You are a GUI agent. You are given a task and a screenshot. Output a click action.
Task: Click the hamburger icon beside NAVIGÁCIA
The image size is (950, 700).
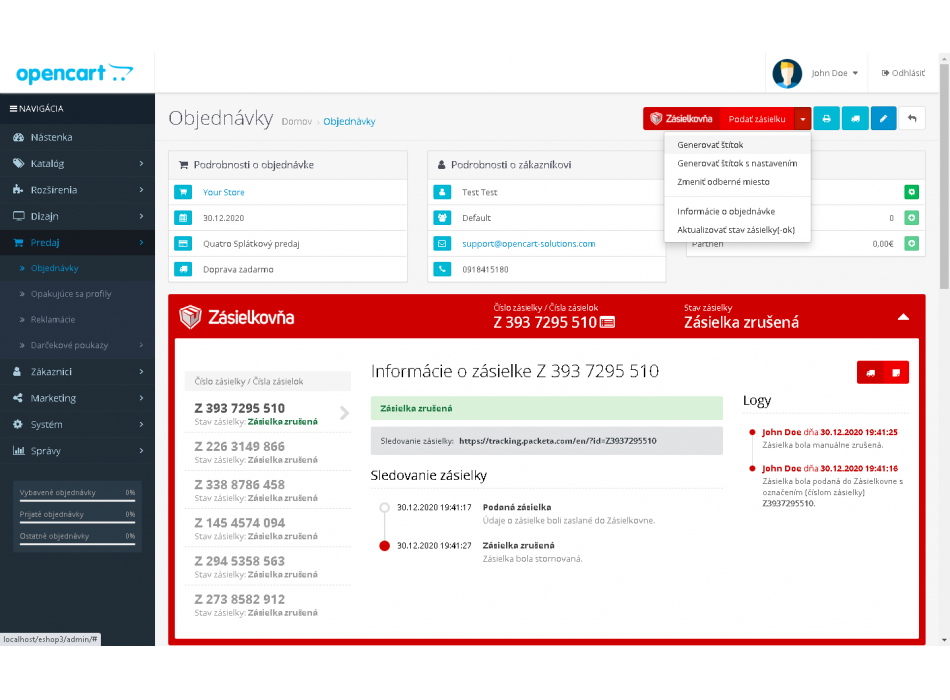[13, 109]
